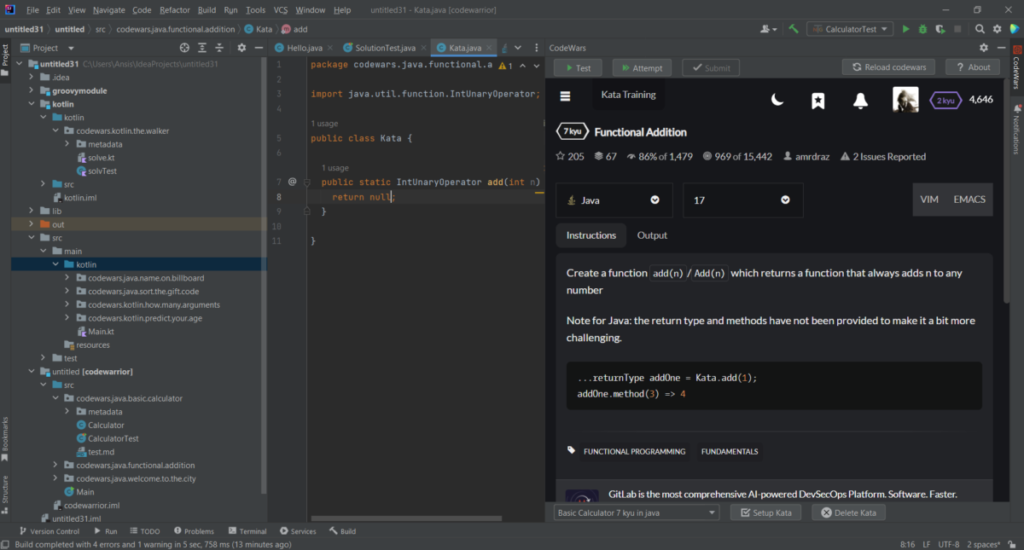Screen dimensions: 1024x550
Task: Collapse all icon in Project panel header
Action: (219, 48)
